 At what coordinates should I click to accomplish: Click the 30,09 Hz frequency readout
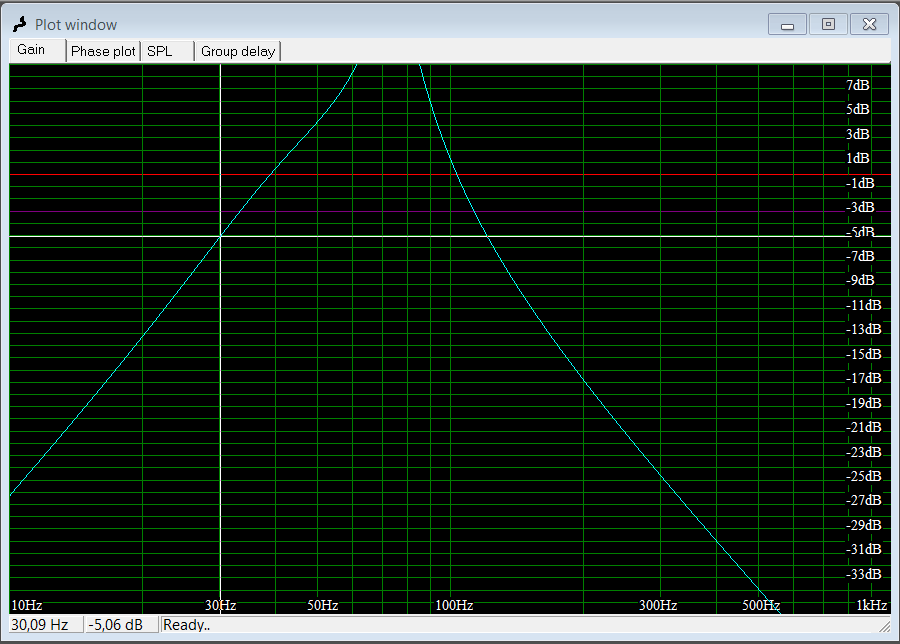pos(41,625)
